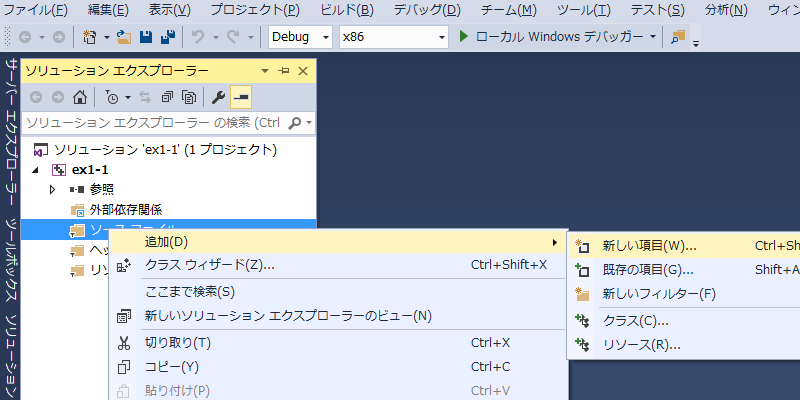800x400 pixels.
Task: Click the Navigate Backward toolbar icon
Action: pos(25,37)
